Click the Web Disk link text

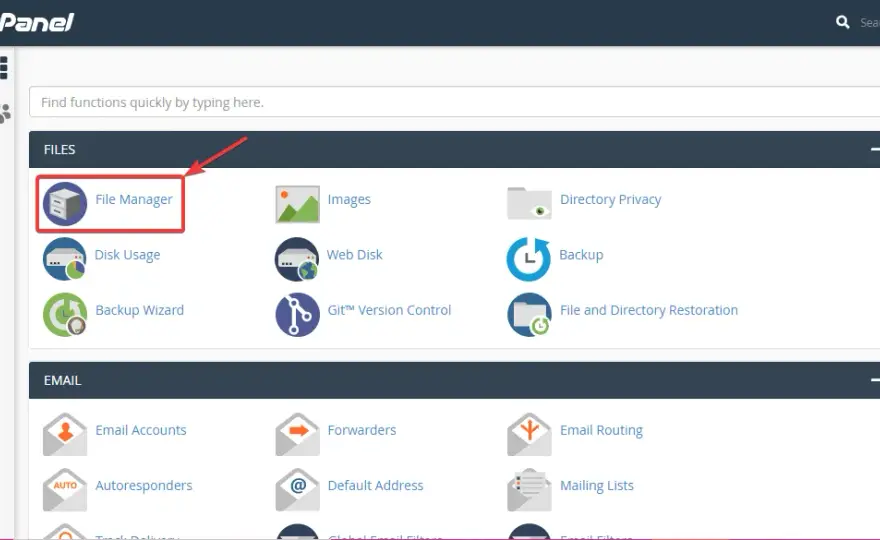(355, 255)
